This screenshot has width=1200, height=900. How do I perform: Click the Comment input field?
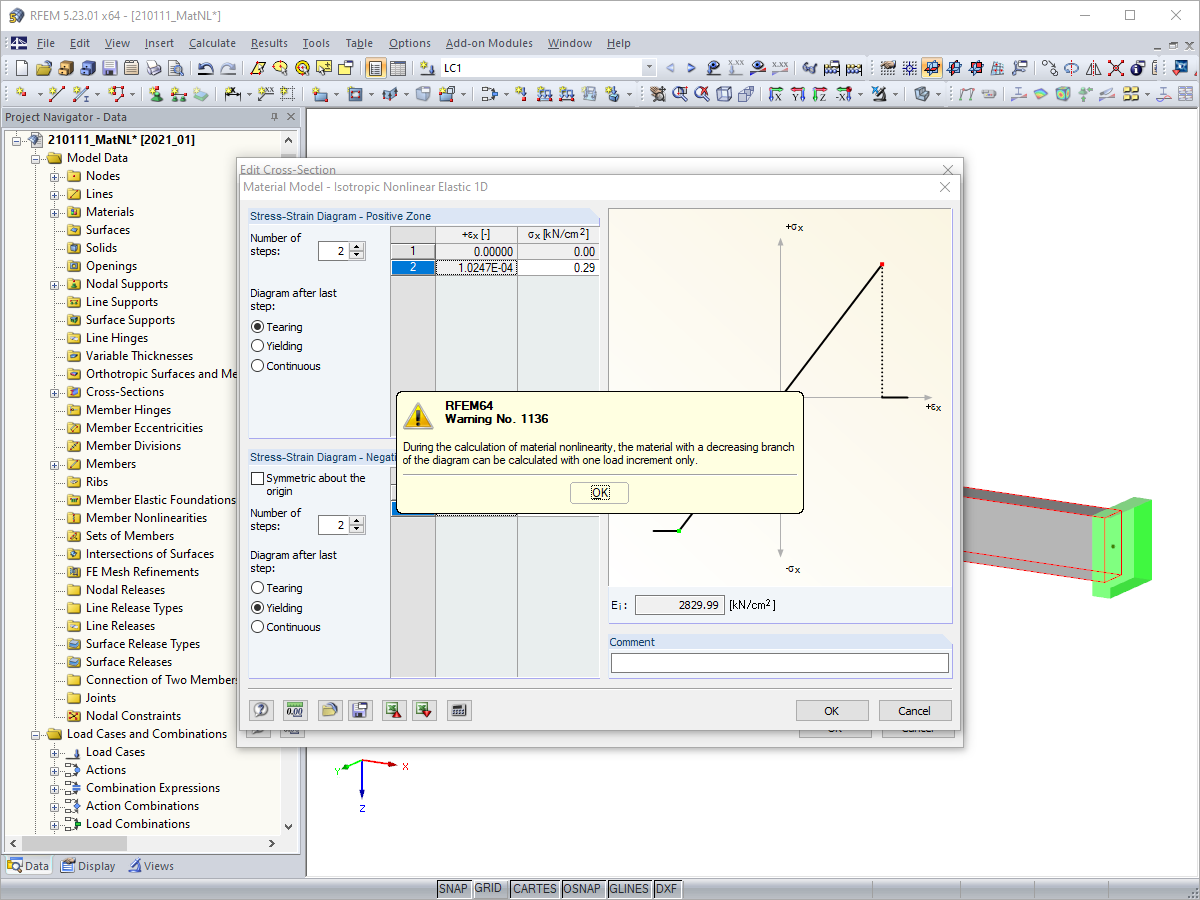(780, 663)
